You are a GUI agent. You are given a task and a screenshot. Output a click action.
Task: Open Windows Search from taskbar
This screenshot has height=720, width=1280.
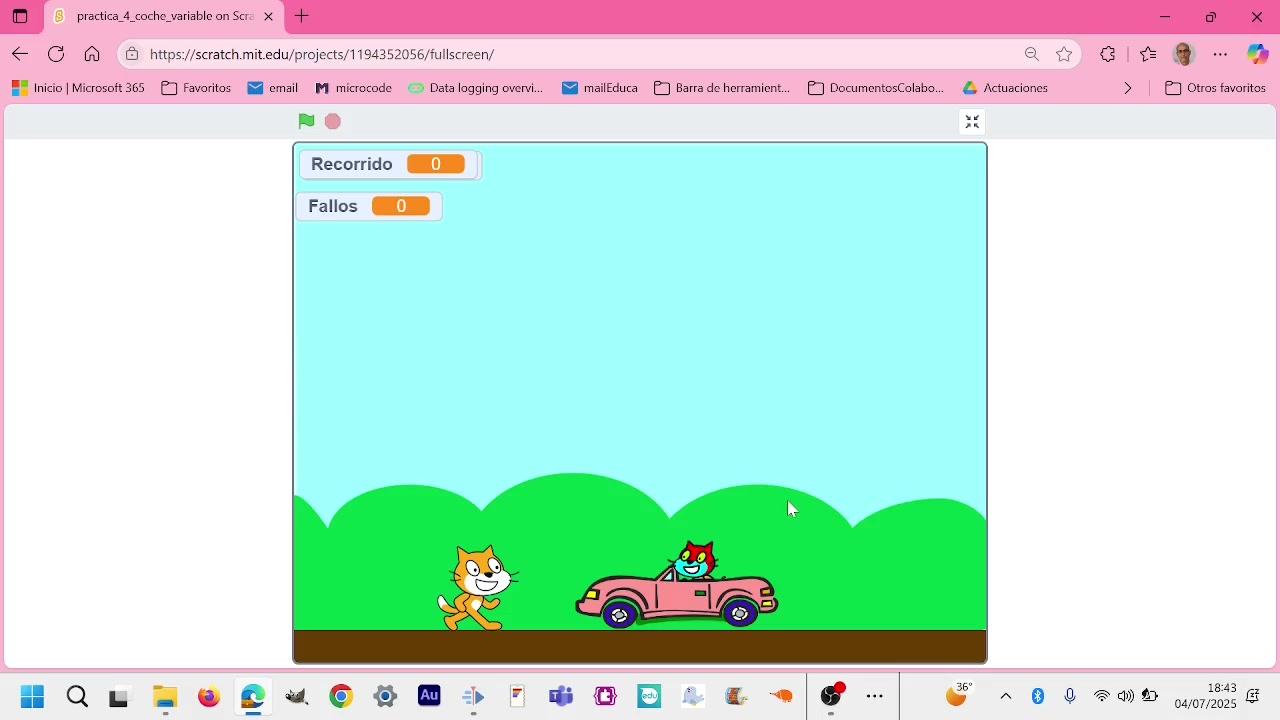pyautogui.click(x=77, y=696)
